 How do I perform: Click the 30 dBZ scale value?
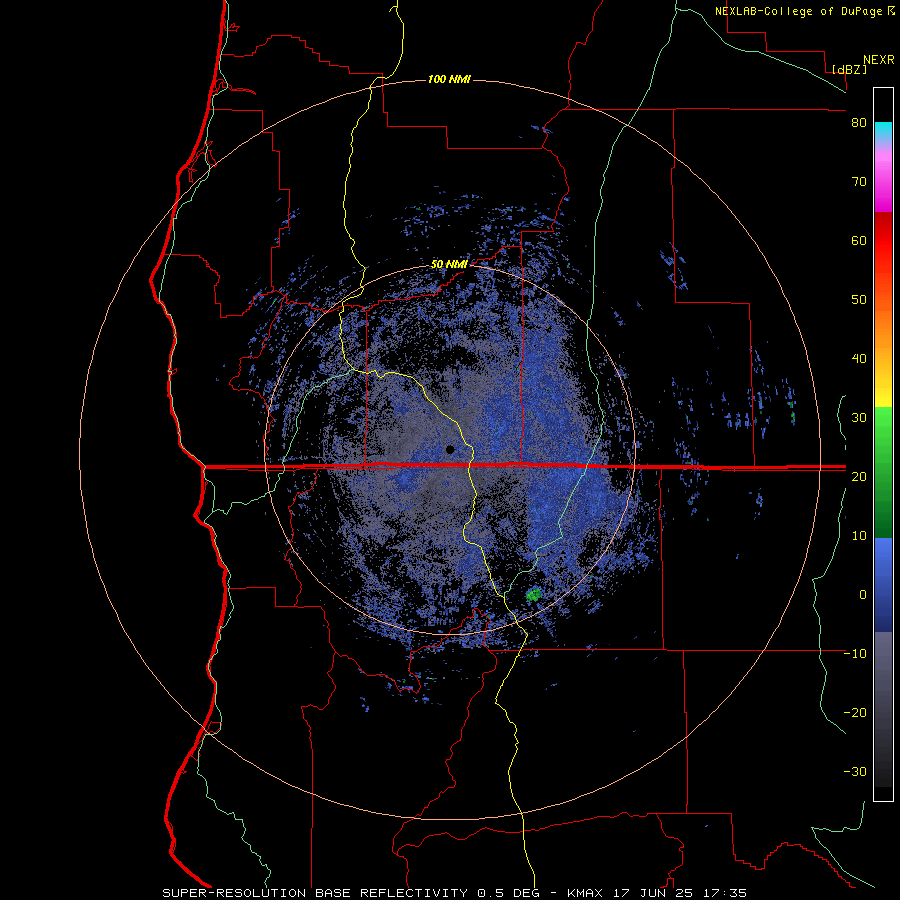(859, 418)
